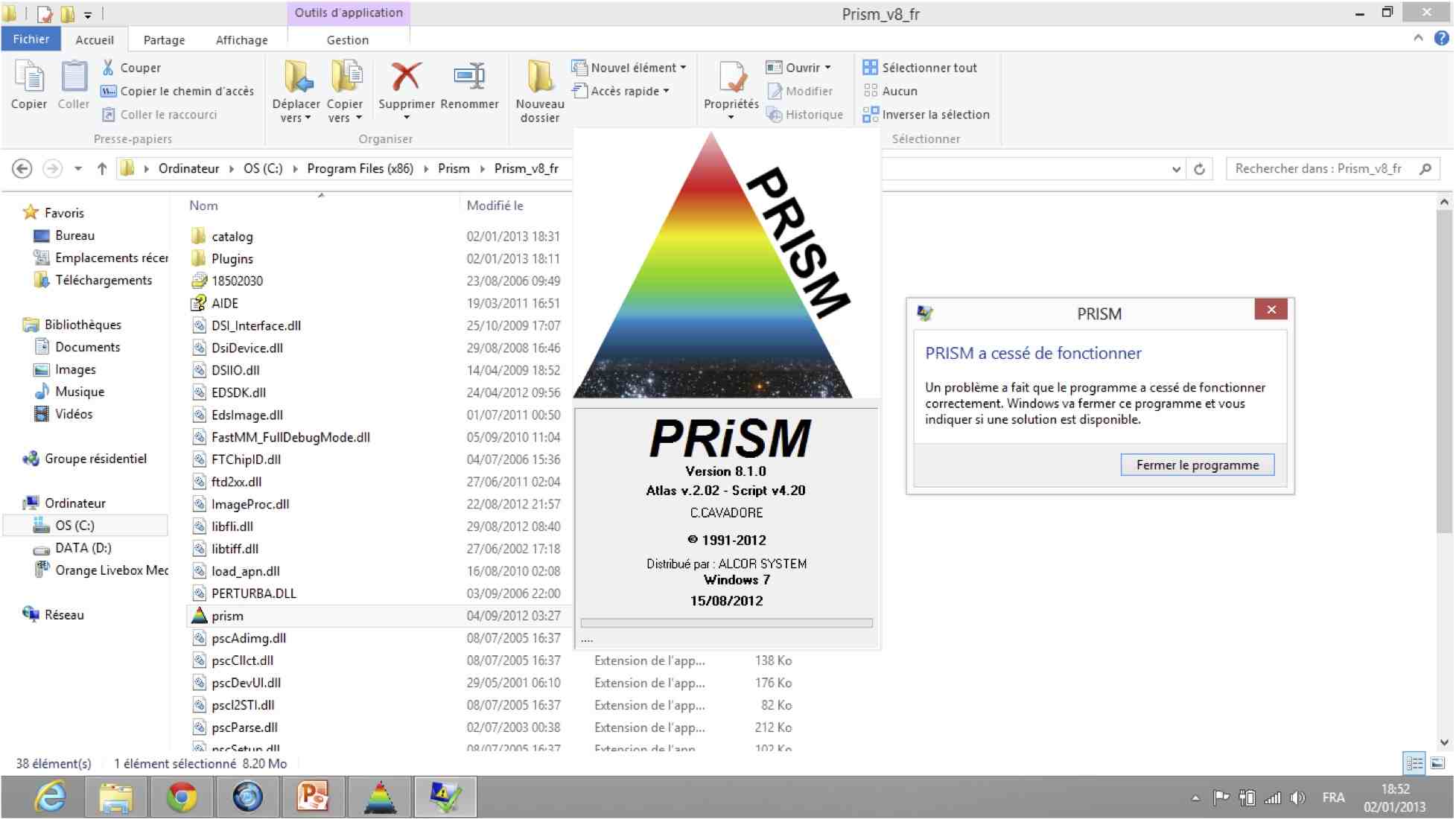Click the Renommer ribbon icon
Viewport: 1456px width, 819px height.
click(x=469, y=77)
